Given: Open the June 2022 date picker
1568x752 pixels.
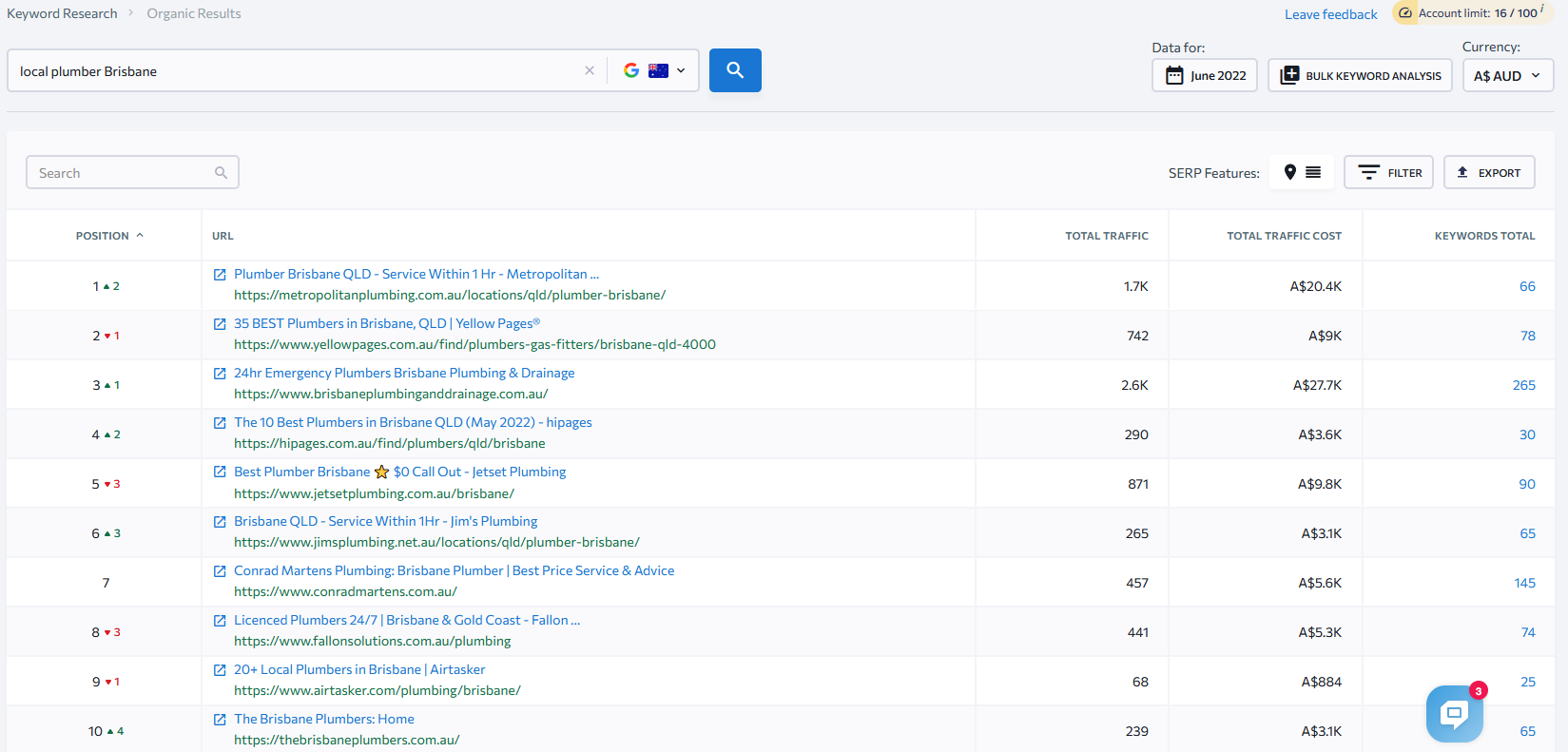Looking at the screenshot, I should pyautogui.click(x=1205, y=76).
